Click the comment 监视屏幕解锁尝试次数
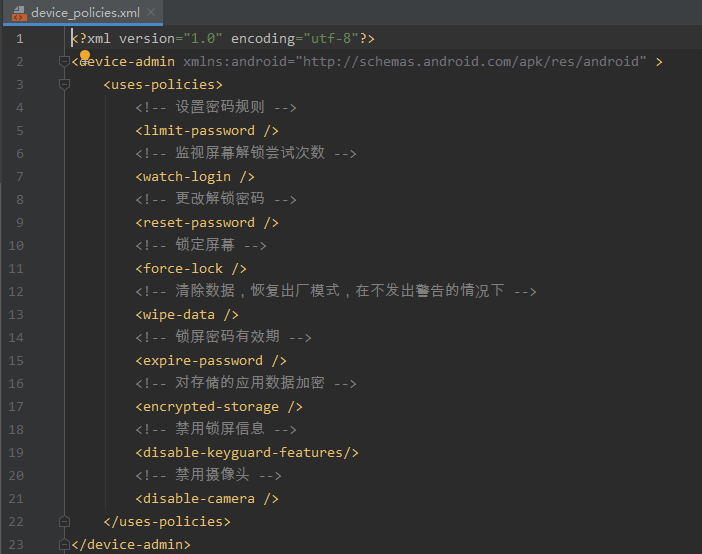 coord(246,154)
